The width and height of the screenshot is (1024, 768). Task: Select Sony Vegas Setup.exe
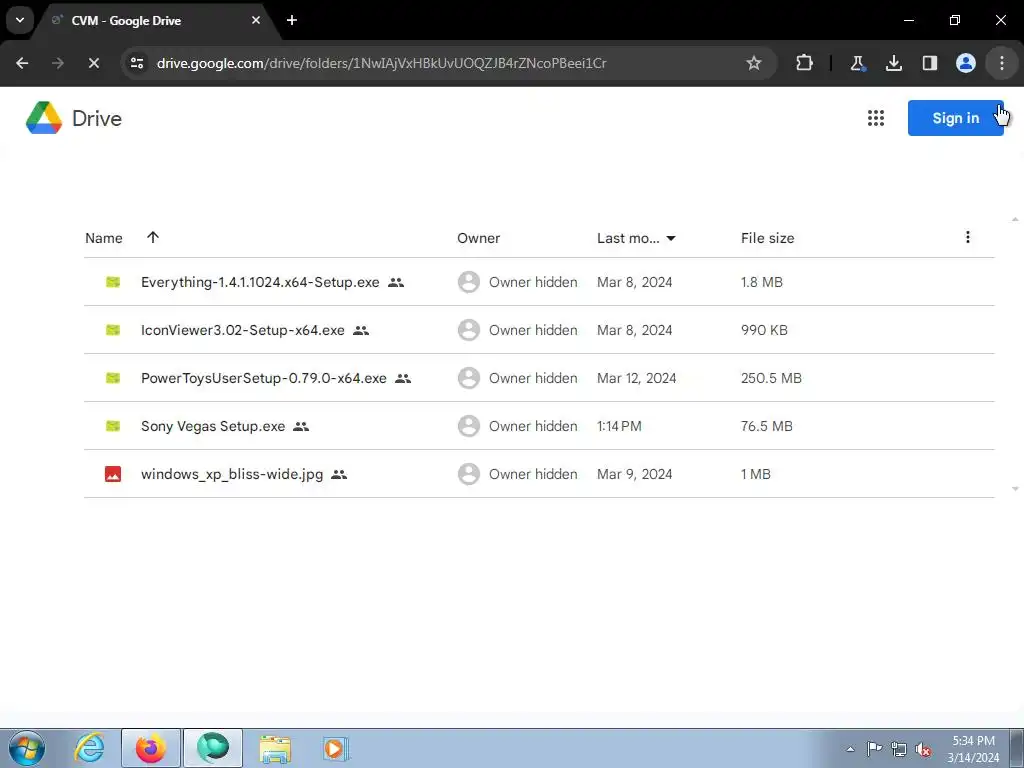coord(213,426)
